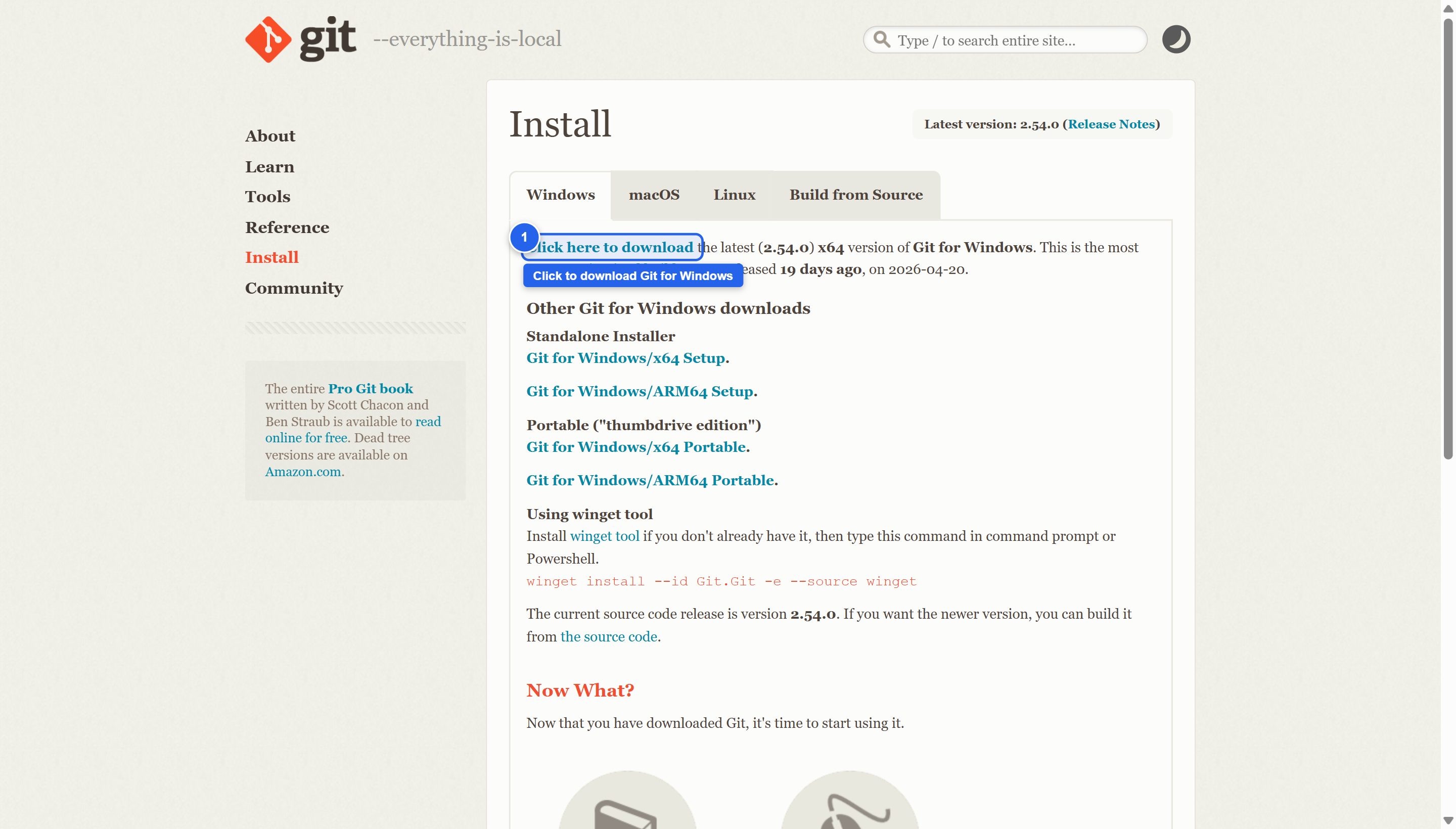Click the mouse icon circle at bottom
1456x829 pixels.
coord(849,800)
